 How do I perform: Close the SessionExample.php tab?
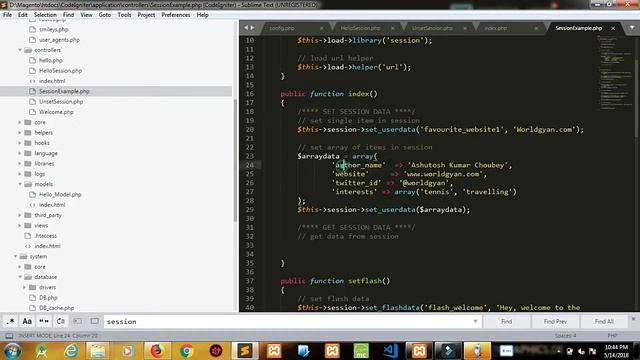point(613,28)
